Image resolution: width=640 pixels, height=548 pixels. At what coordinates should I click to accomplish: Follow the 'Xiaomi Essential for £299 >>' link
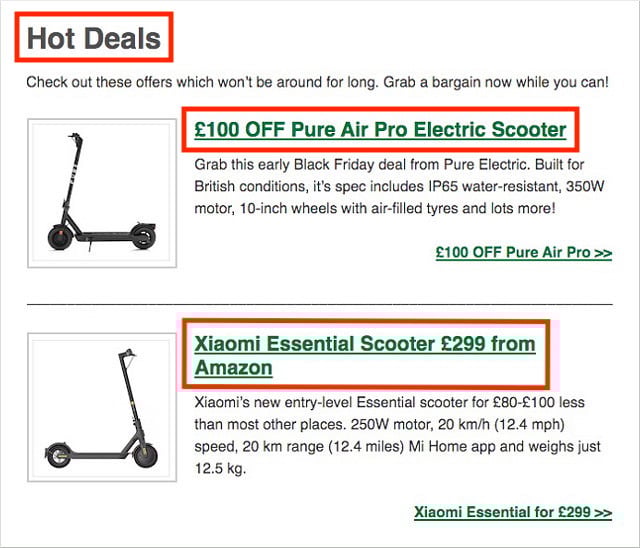[x=513, y=512]
